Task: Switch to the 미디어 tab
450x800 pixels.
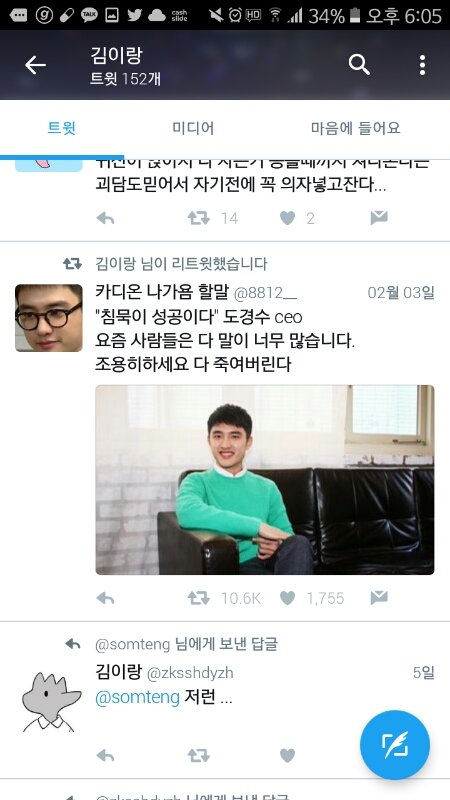Action: click(x=193, y=128)
